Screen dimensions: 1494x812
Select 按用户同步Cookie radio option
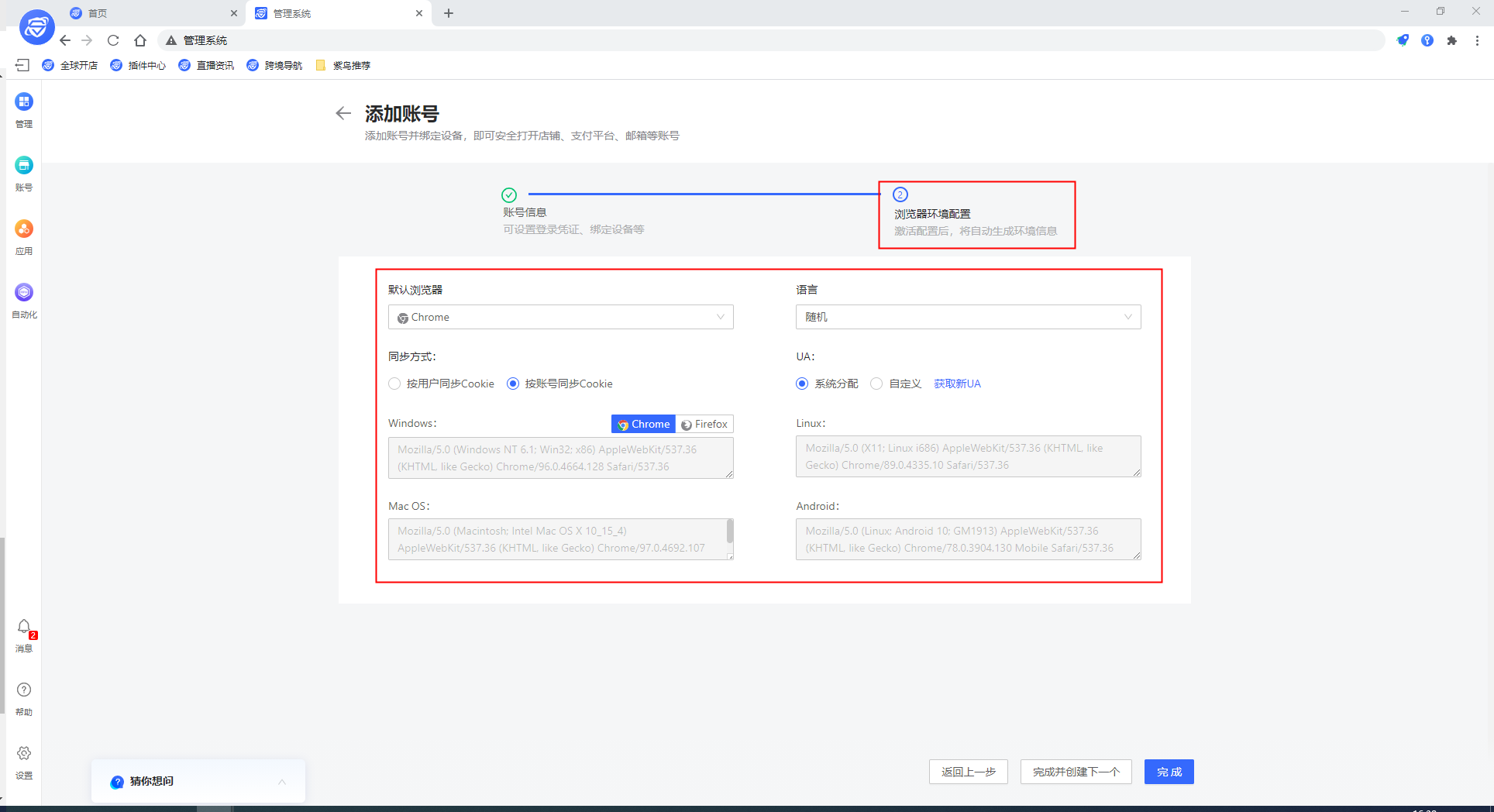point(395,384)
